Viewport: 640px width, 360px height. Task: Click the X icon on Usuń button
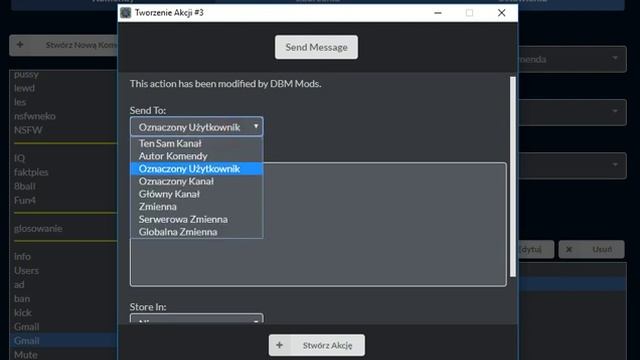tap(569, 249)
